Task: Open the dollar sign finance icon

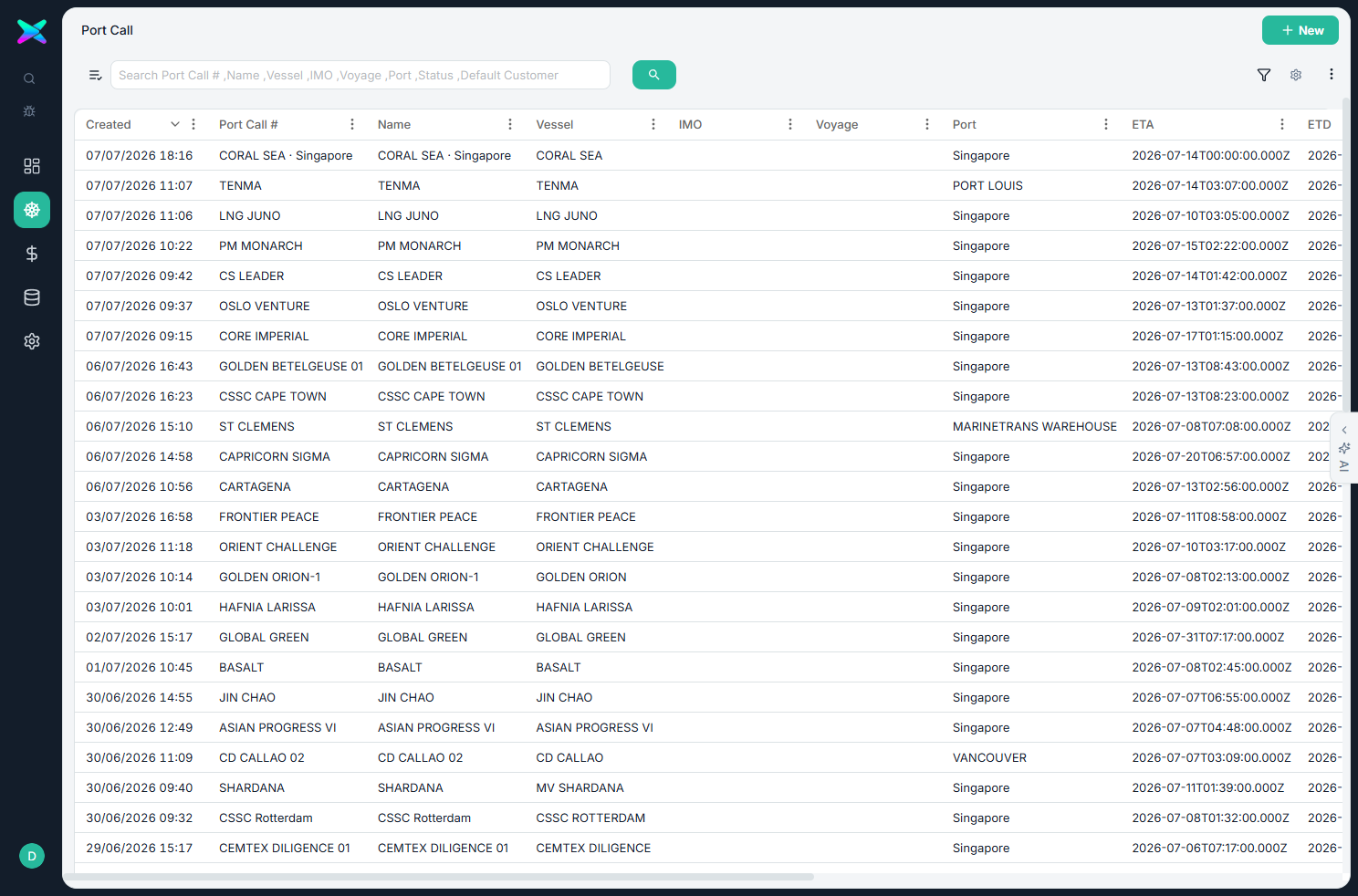Action: coord(32,254)
